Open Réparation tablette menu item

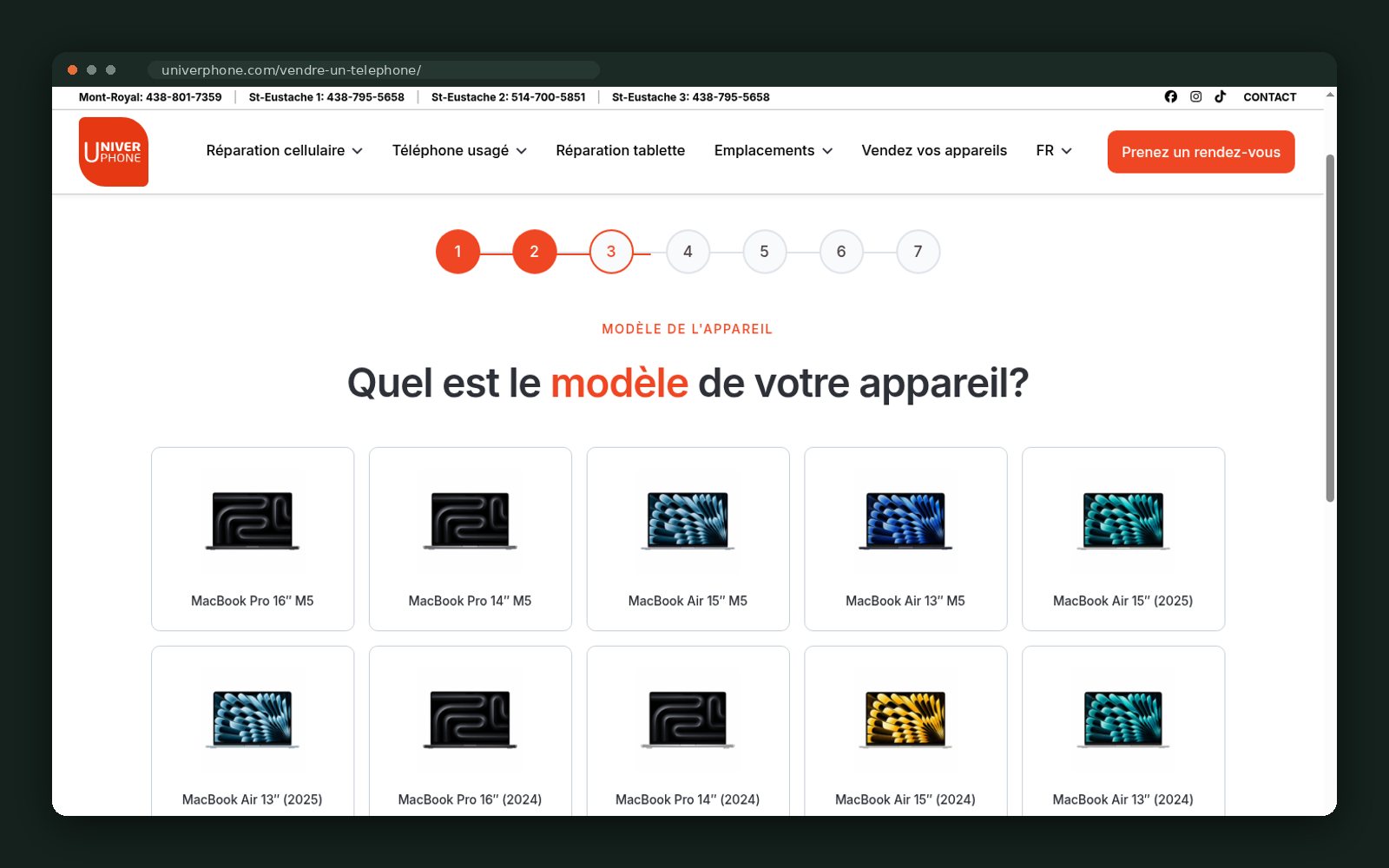click(x=621, y=151)
